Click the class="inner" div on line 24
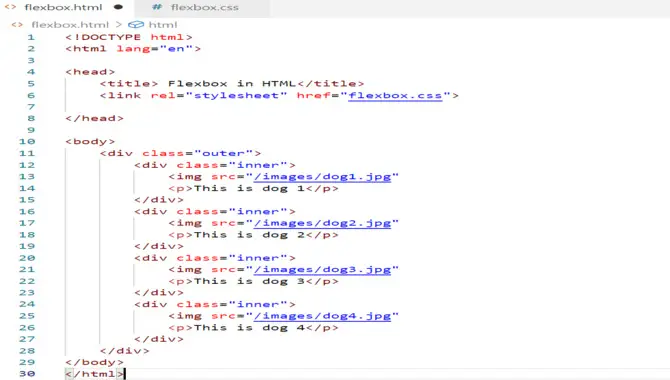Screen dimensions: 670x380 (215, 304)
